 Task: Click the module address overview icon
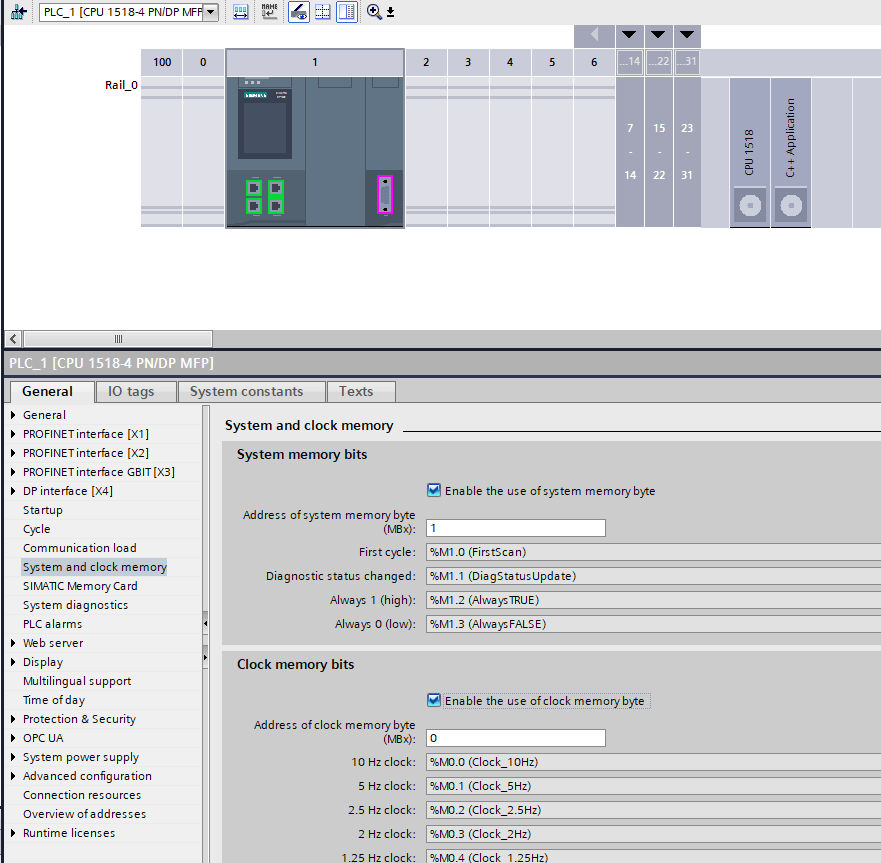(240, 12)
